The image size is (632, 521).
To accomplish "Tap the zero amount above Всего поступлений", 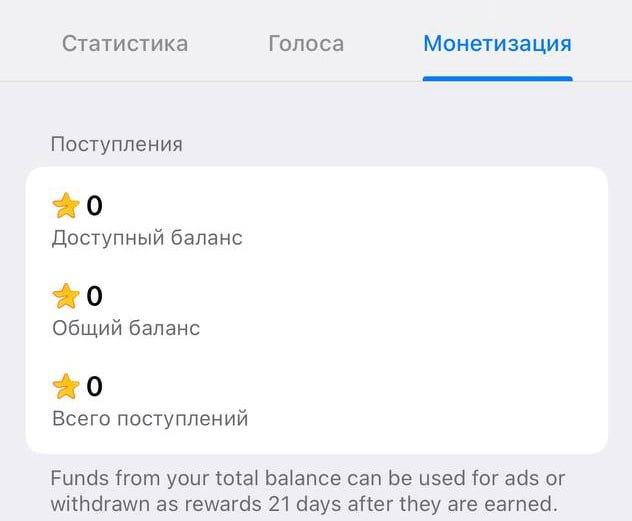I will click(95, 386).
